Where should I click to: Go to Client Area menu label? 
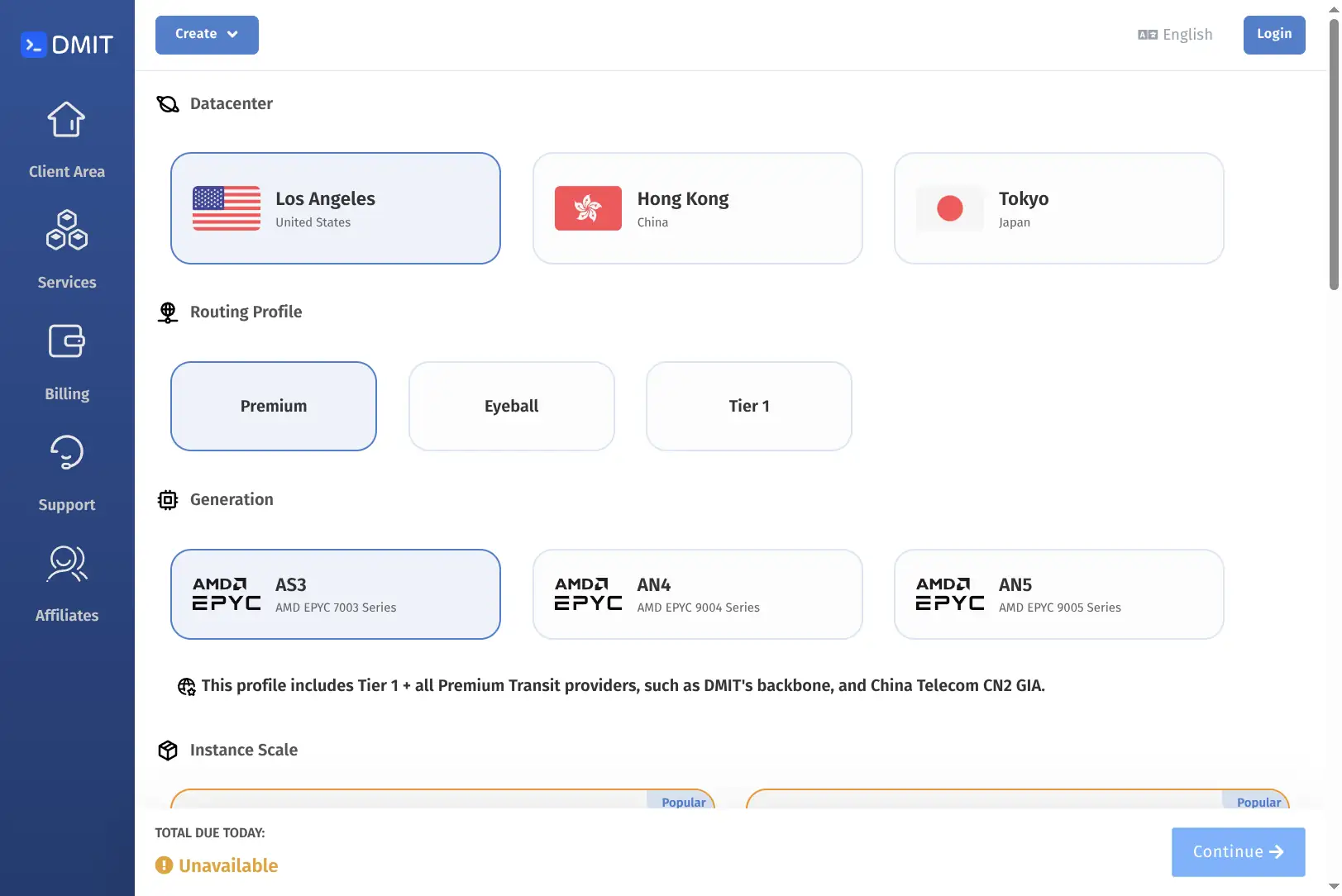coord(67,172)
